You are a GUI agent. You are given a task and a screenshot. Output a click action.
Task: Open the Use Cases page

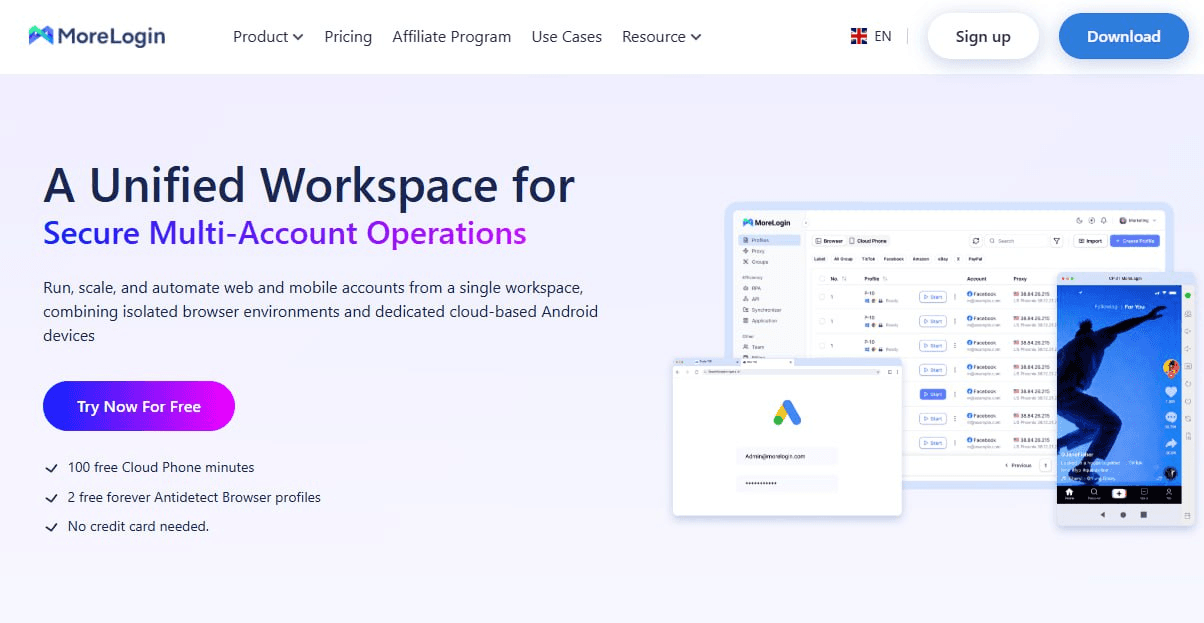point(566,36)
